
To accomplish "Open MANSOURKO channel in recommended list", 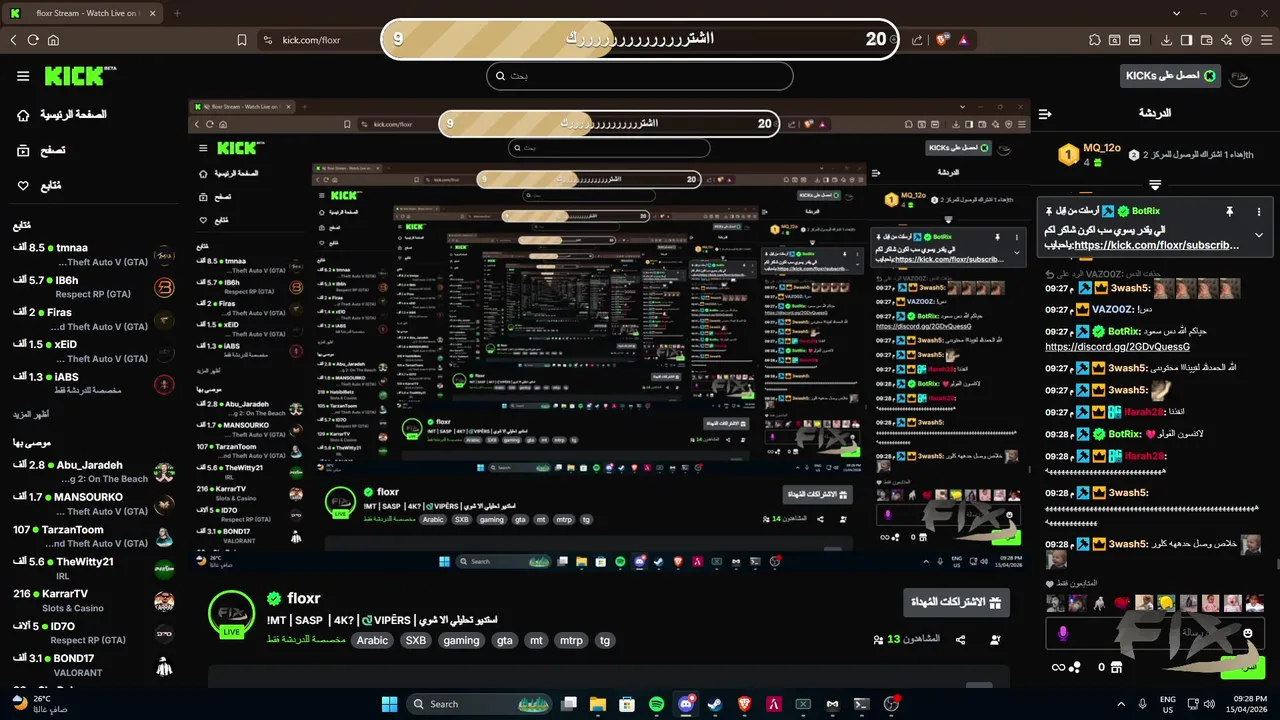I will (95, 504).
